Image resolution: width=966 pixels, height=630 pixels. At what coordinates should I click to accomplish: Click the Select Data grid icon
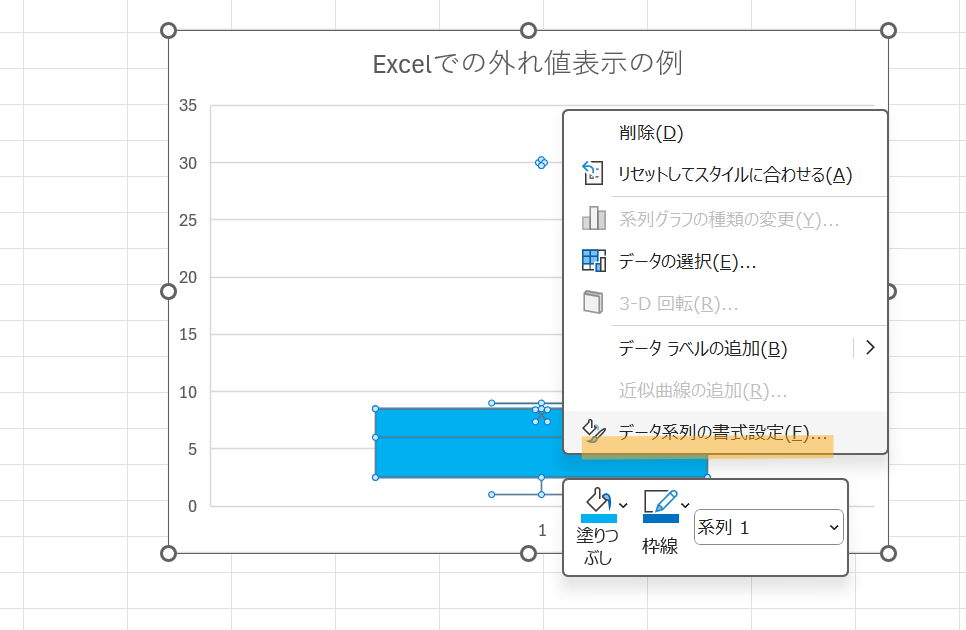[593, 261]
